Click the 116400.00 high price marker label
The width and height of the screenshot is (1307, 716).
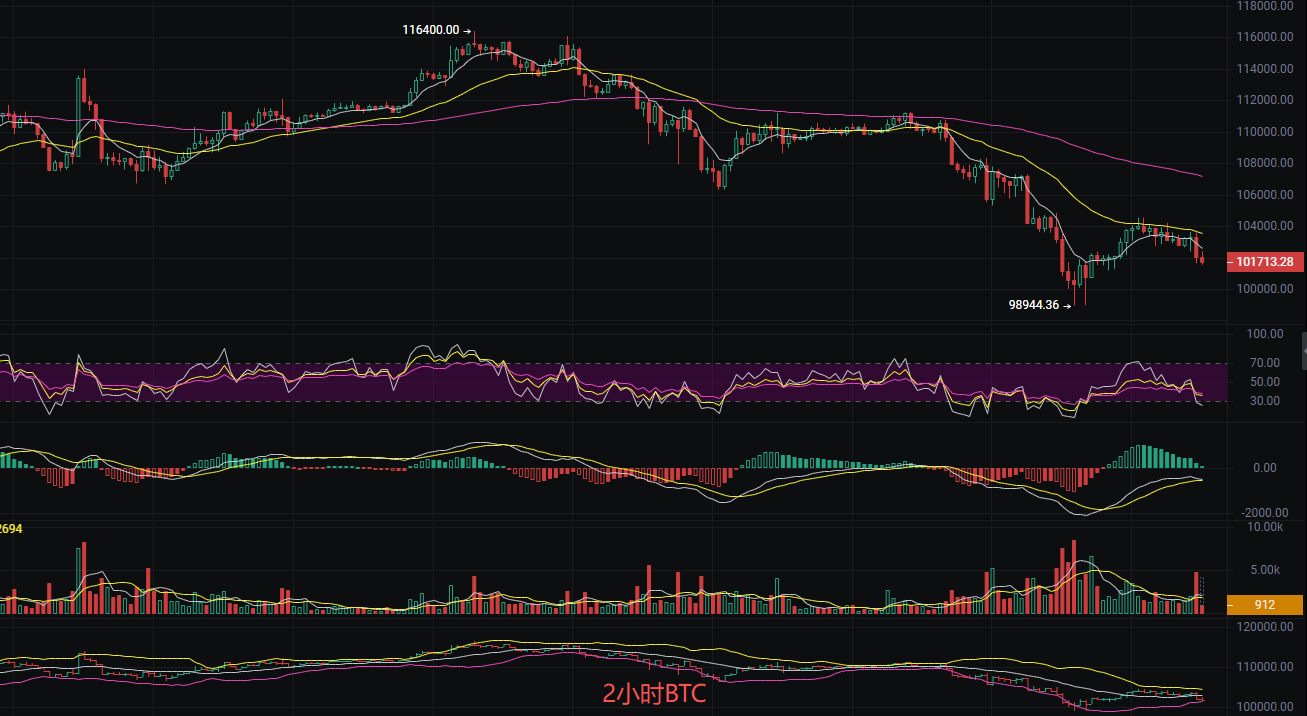tap(431, 30)
